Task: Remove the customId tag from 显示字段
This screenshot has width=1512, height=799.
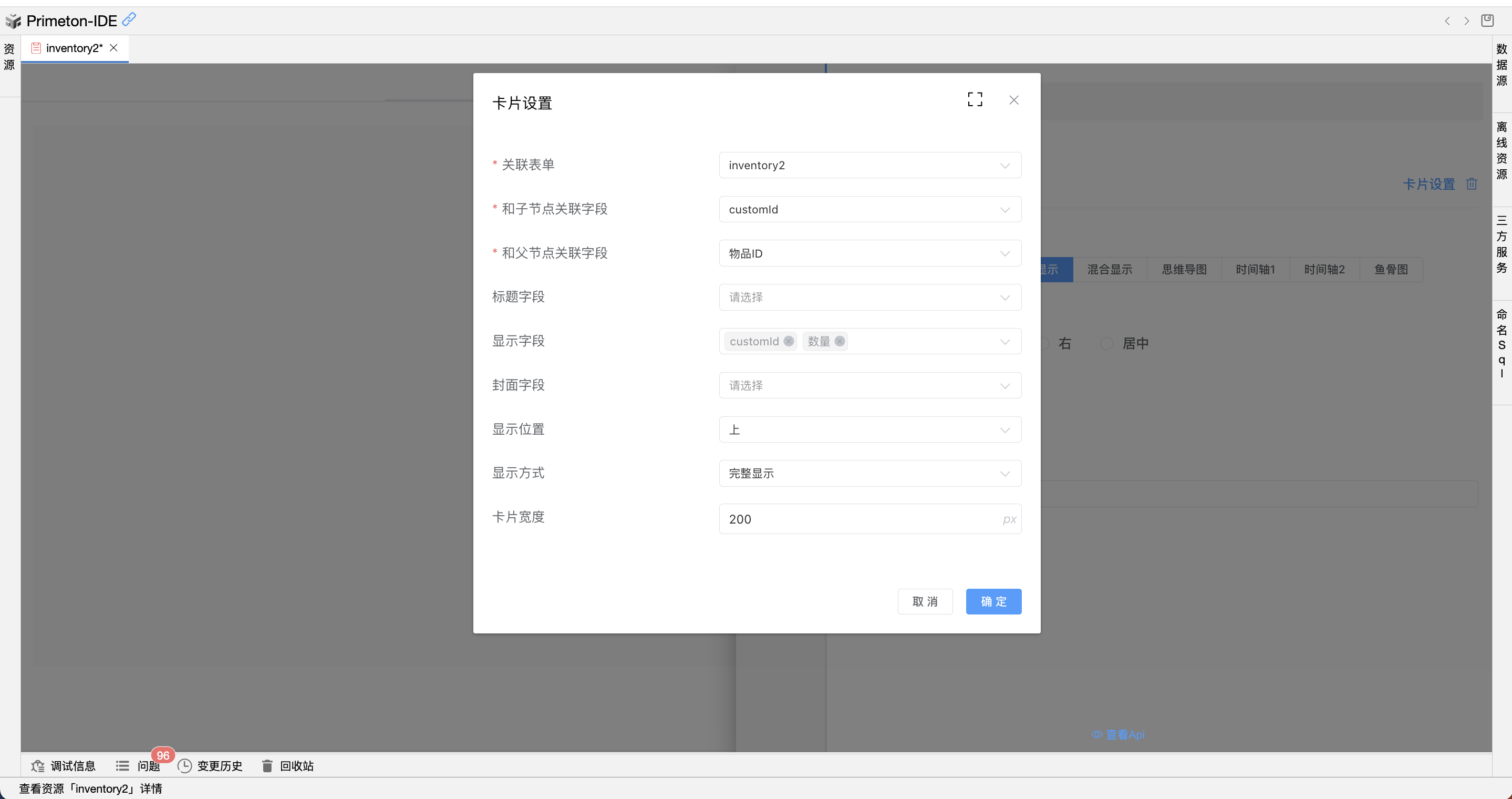Action: click(788, 341)
